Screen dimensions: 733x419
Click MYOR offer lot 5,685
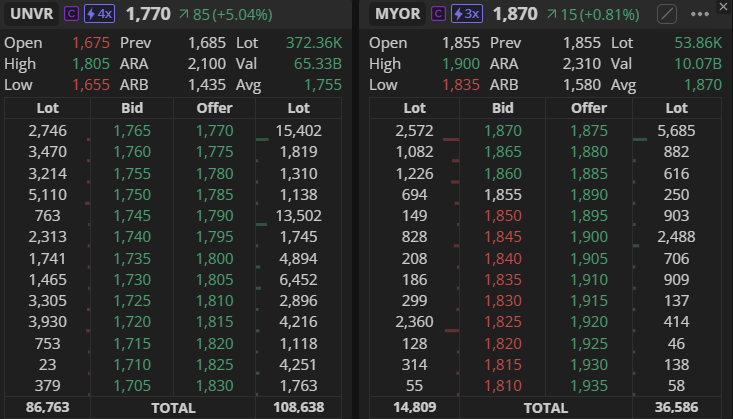pyautogui.click(x=676, y=131)
